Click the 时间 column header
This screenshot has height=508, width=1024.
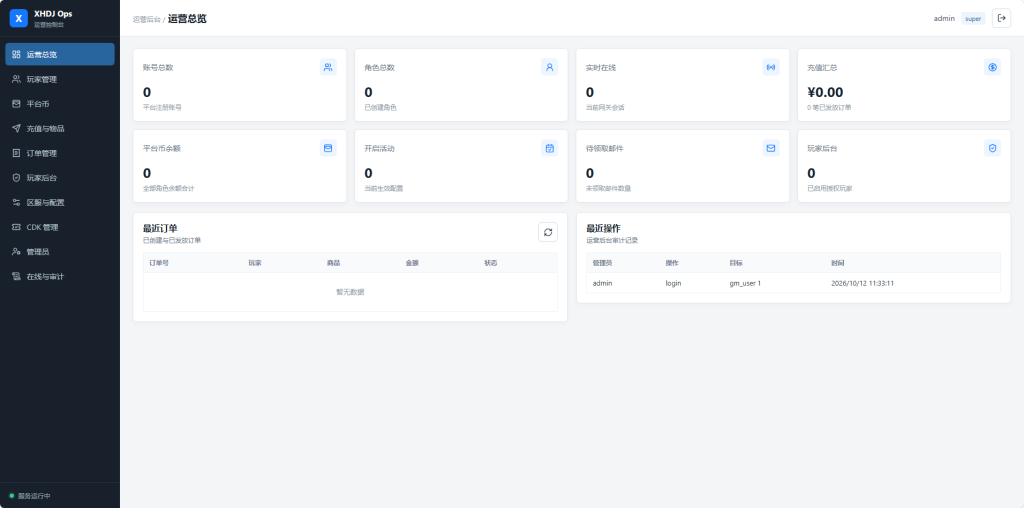pyautogui.click(x=838, y=262)
